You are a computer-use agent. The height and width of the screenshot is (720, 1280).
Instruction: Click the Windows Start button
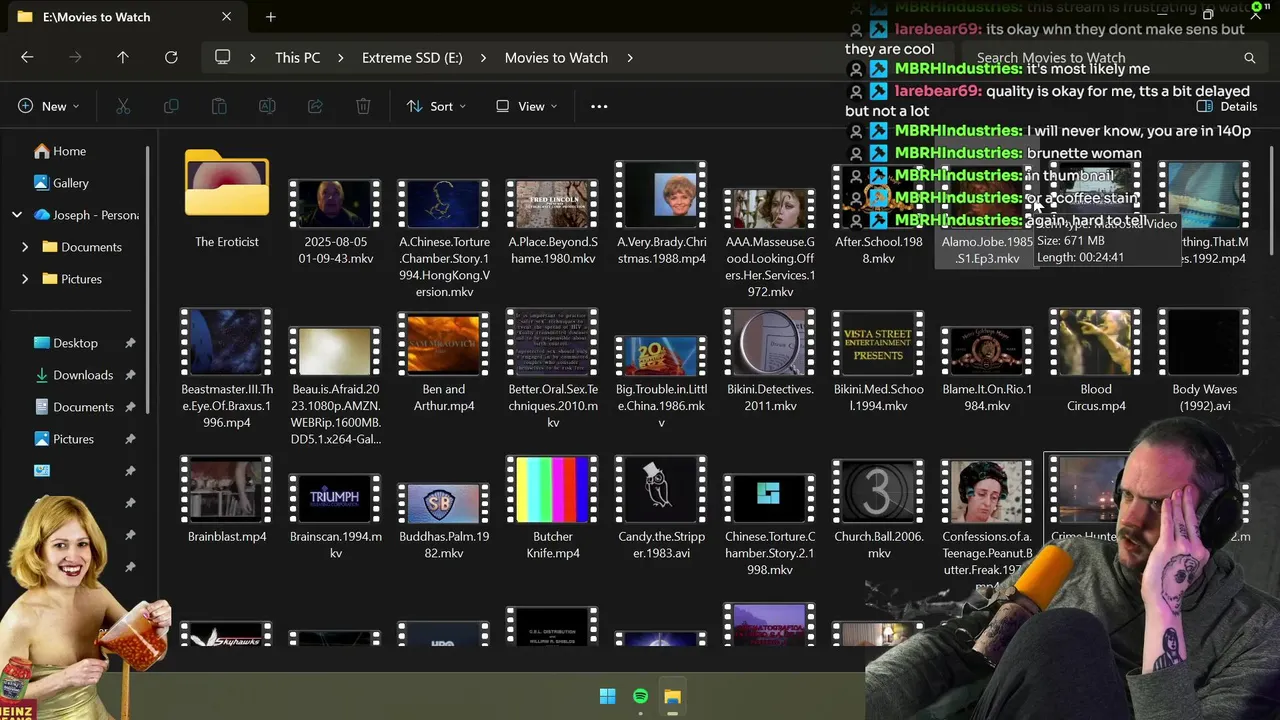[607, 696]
